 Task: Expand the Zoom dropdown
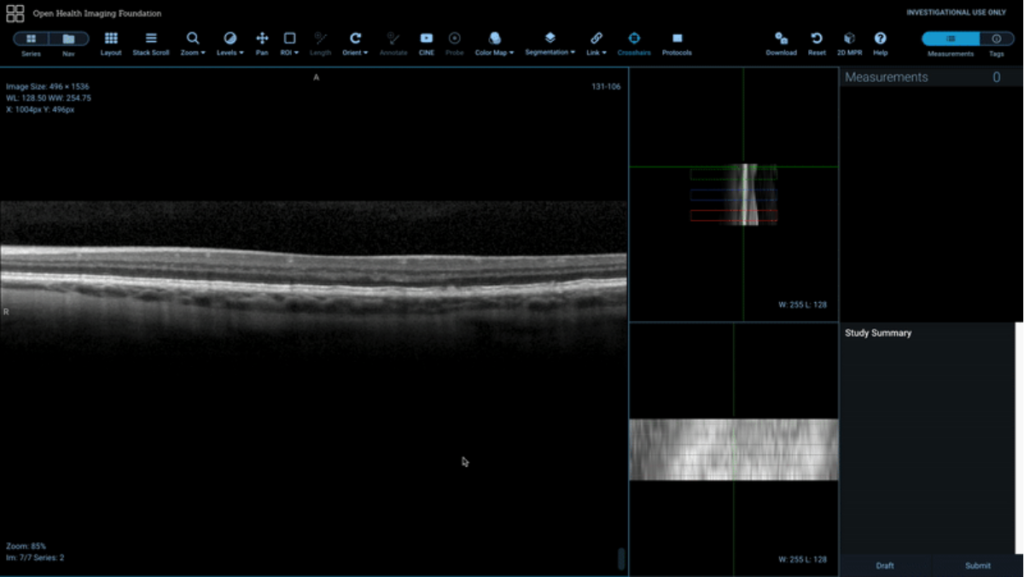point(193,41)
